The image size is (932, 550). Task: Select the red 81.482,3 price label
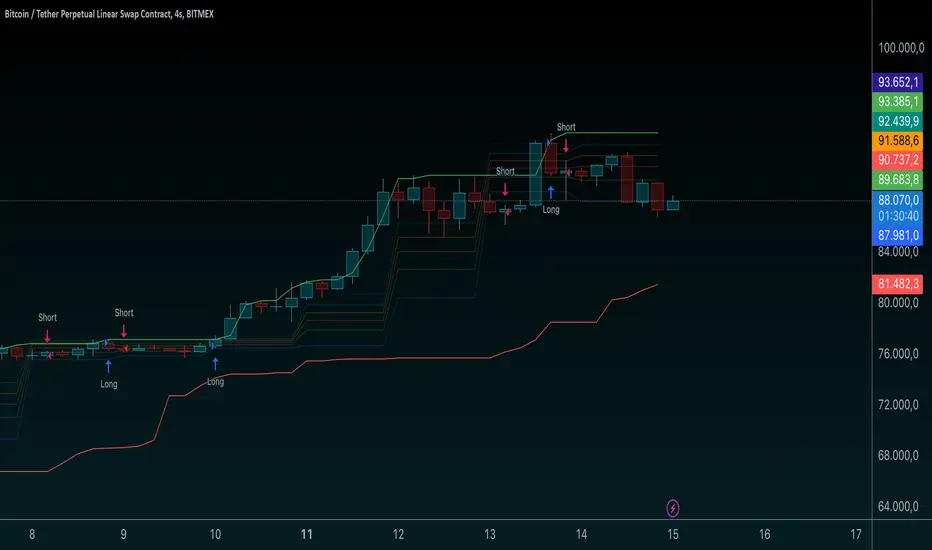(898, 284)
